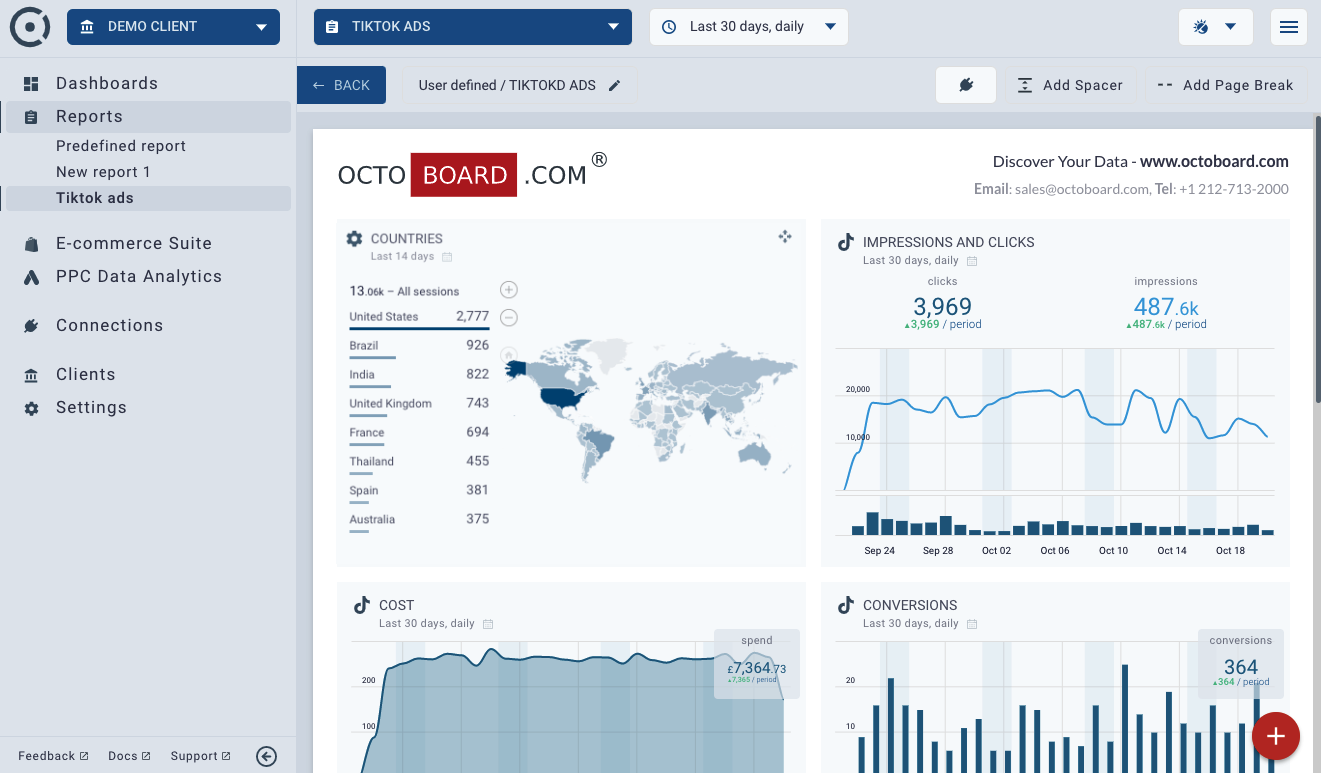The width and height of the screenshot is (1321, 773).
Task: Click calendar icon in COST widget
Action: click(x=488, y=624)
